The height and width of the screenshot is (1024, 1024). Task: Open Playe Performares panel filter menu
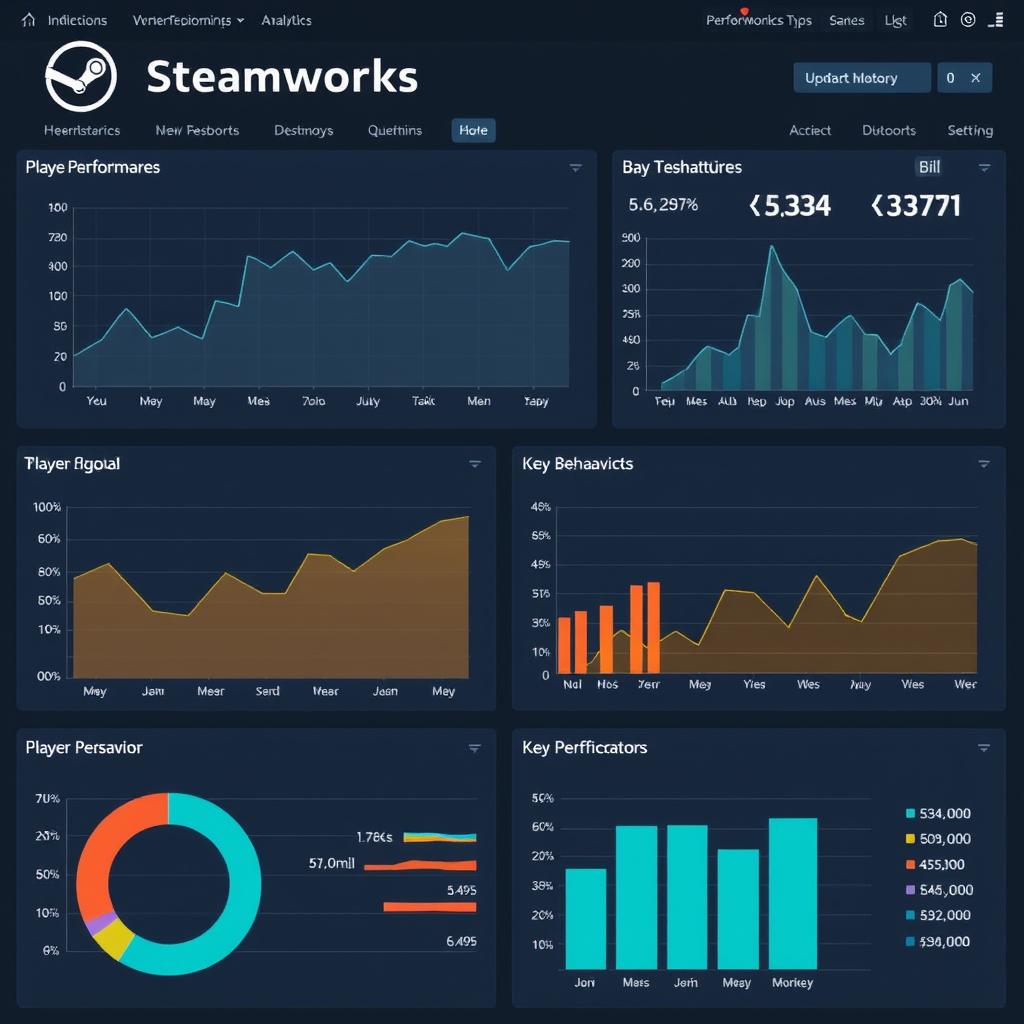click(575, 168)
